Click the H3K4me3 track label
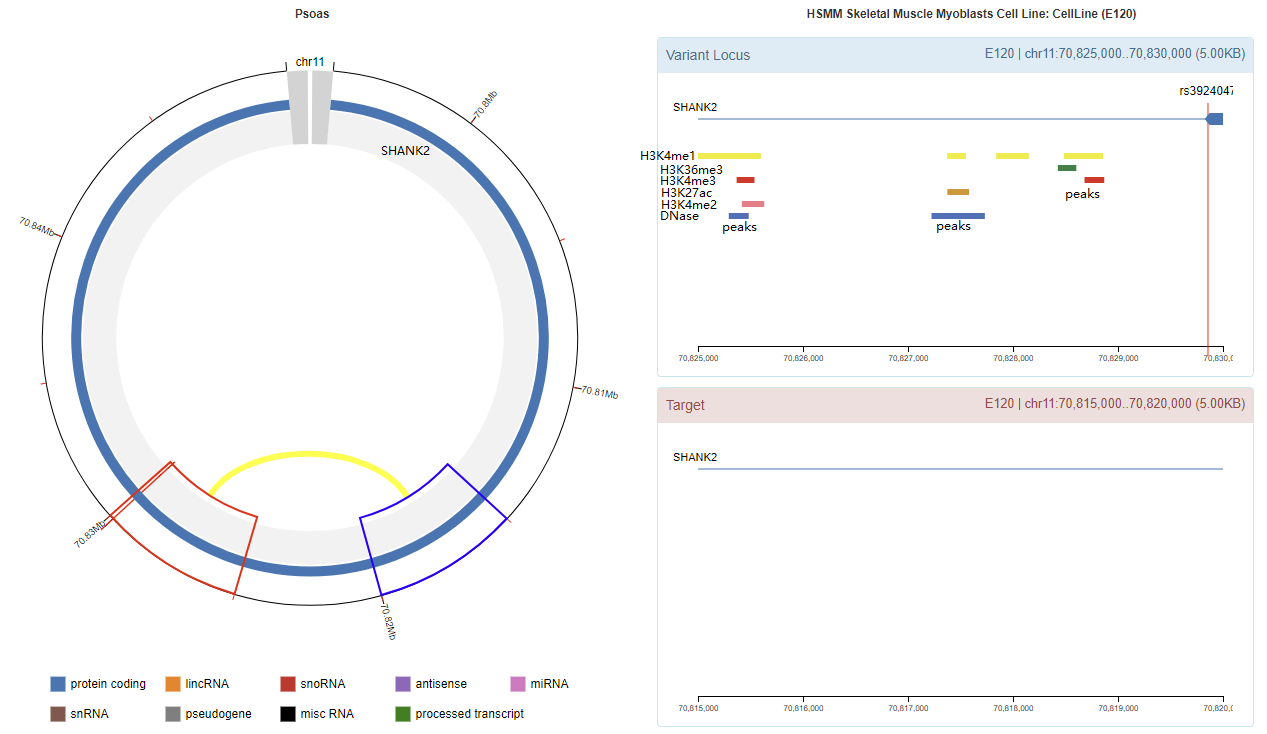1267x734 pixels. pos(688,181)
